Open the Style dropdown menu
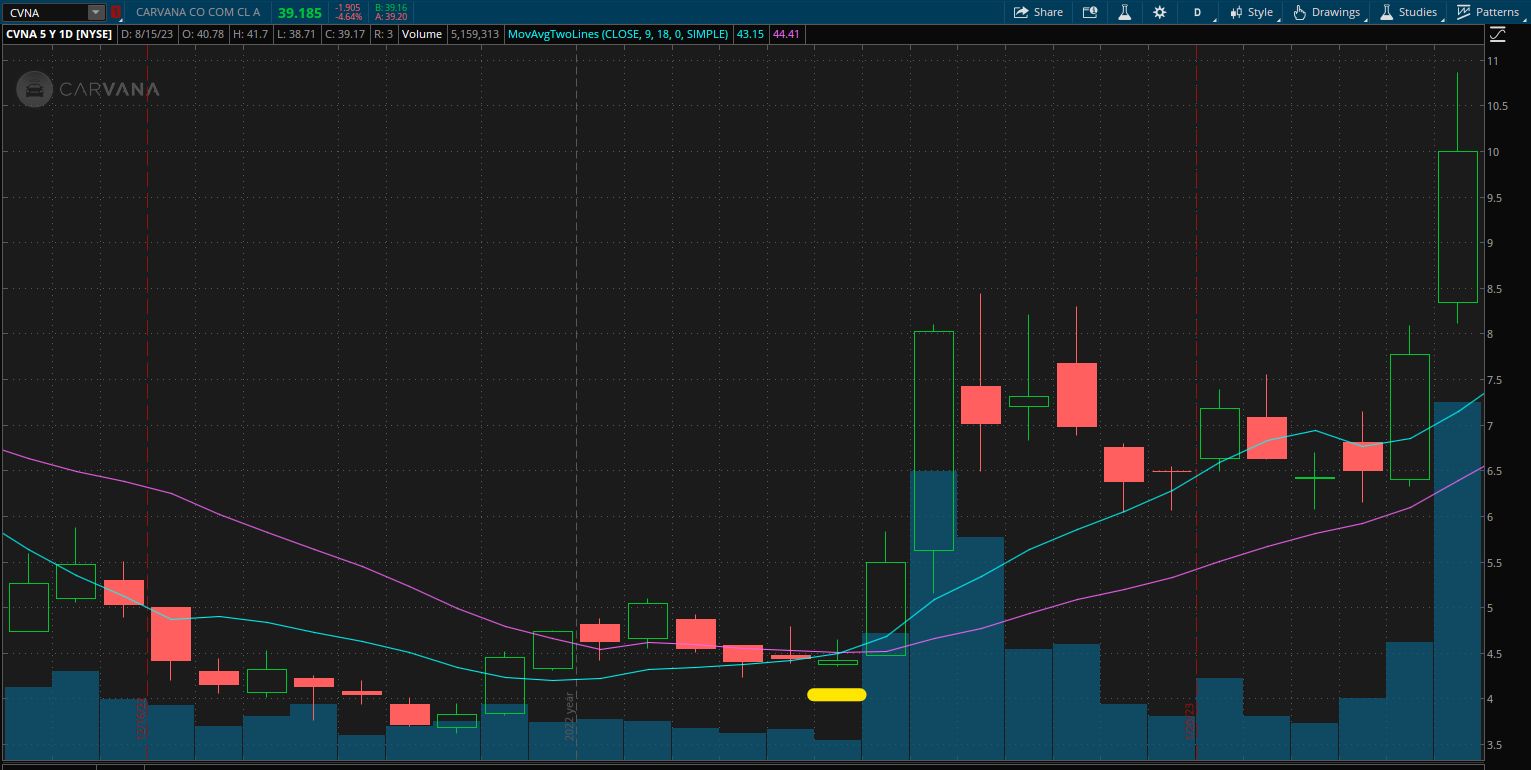 1251,12
